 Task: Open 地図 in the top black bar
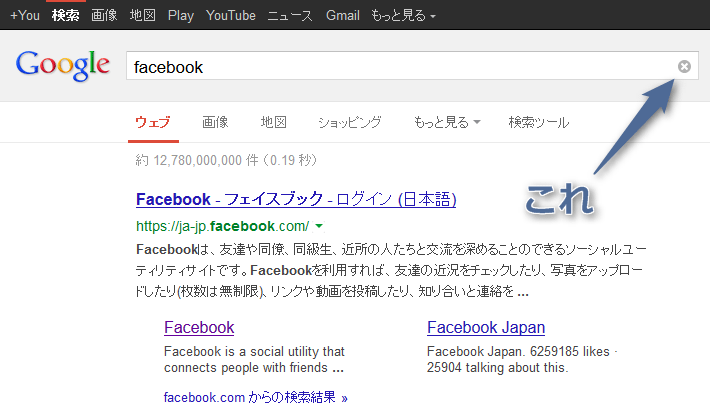[x=143, y=16]
